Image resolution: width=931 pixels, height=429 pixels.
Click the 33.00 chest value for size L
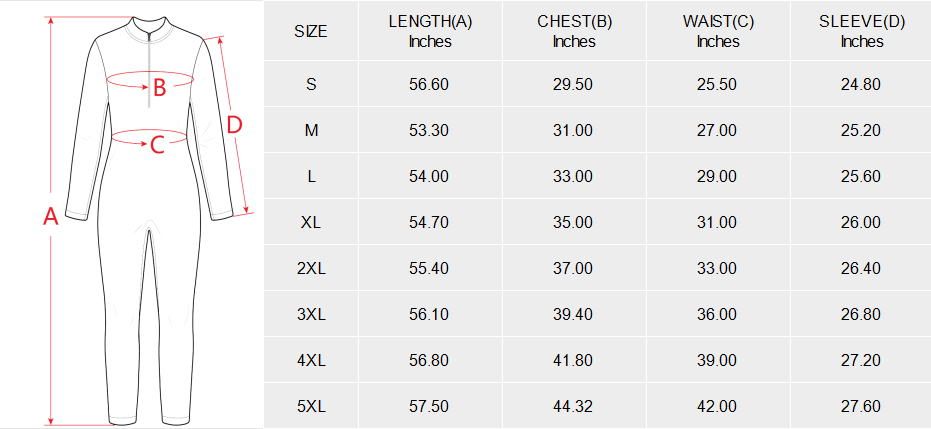coord(573,176)
